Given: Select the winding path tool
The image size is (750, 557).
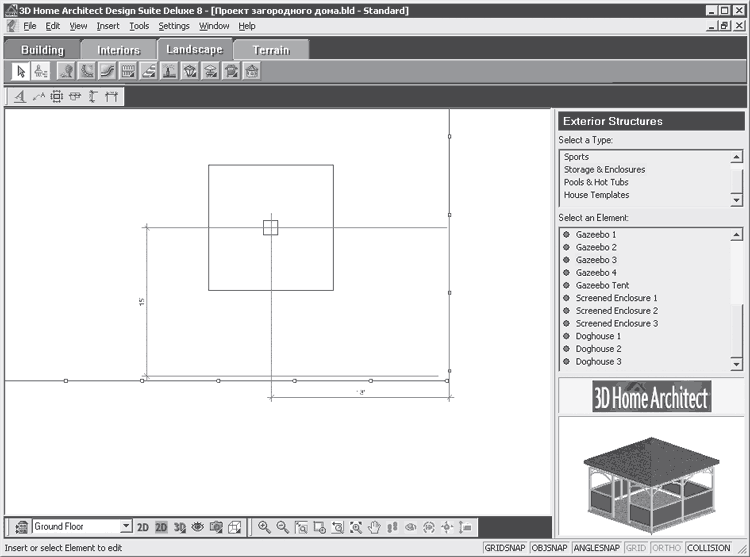Looking at the screenshot, I should [x=107, y=72].
